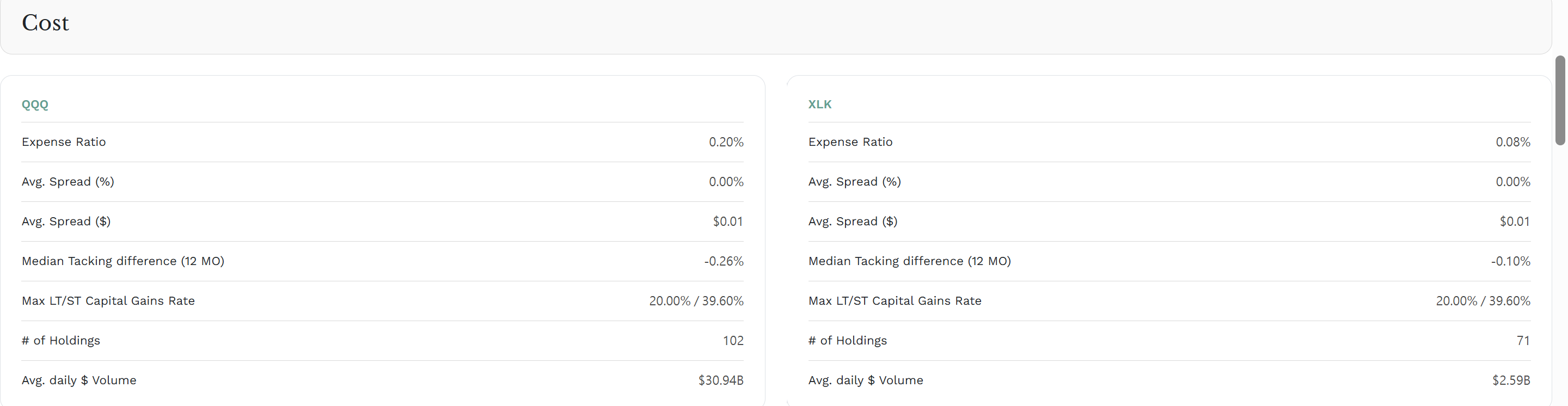Click QQQ Avg. daily $ Volume label
The image size is (1568, 406).
79,380
